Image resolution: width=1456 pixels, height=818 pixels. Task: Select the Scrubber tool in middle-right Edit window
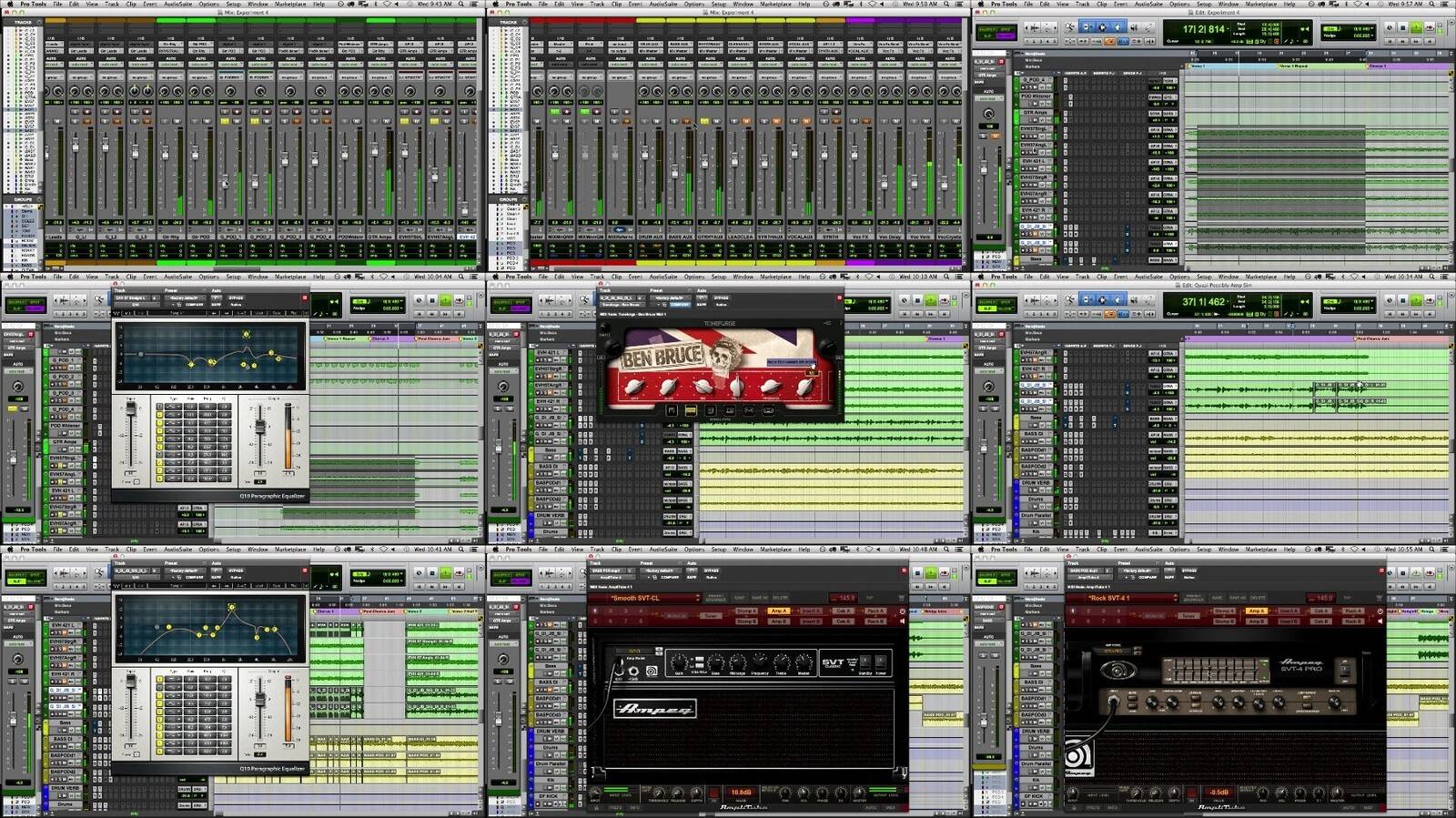click(1134, 300)
